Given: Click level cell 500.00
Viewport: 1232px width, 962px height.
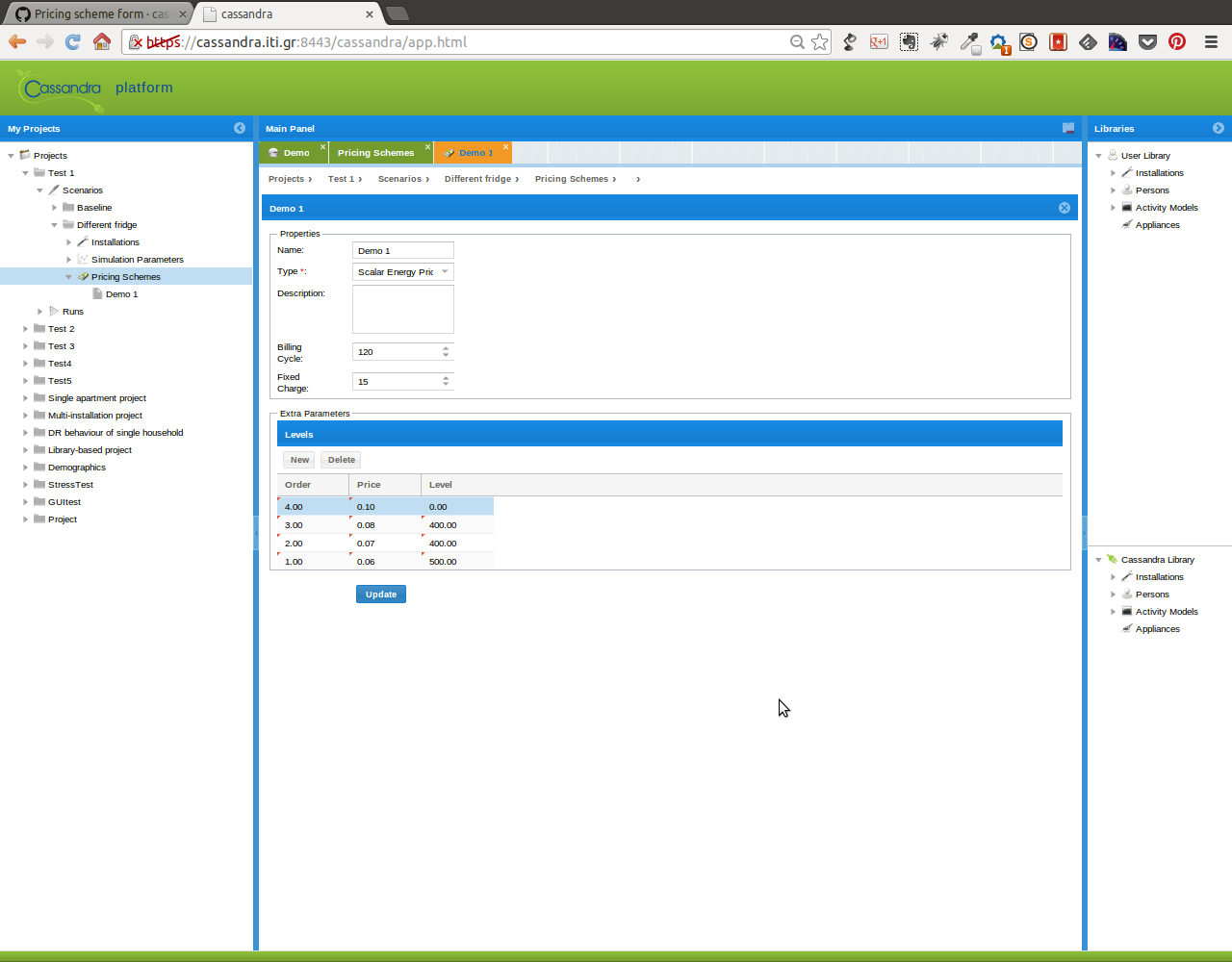Looking at the screenshot, I should [x=457, y=562].
